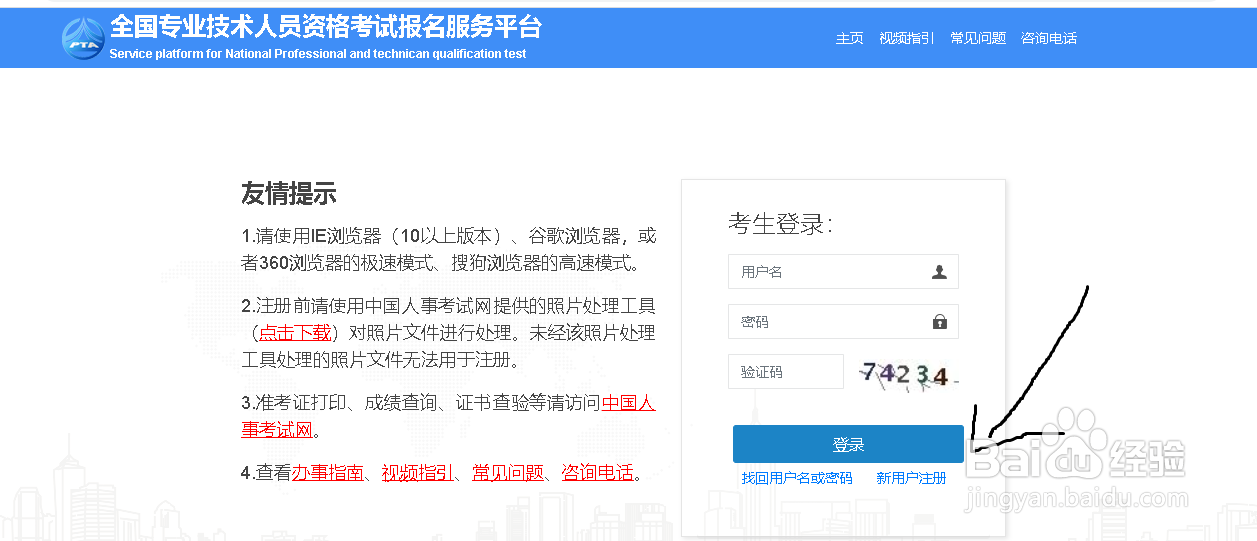Open 新用户注册 link

coord(911,478)
